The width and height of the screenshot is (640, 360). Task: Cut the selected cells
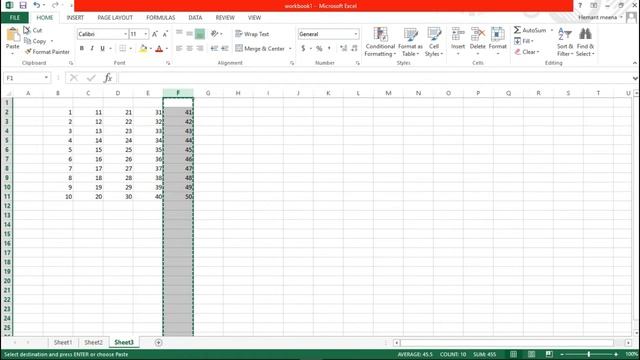(x=33, y=30)
